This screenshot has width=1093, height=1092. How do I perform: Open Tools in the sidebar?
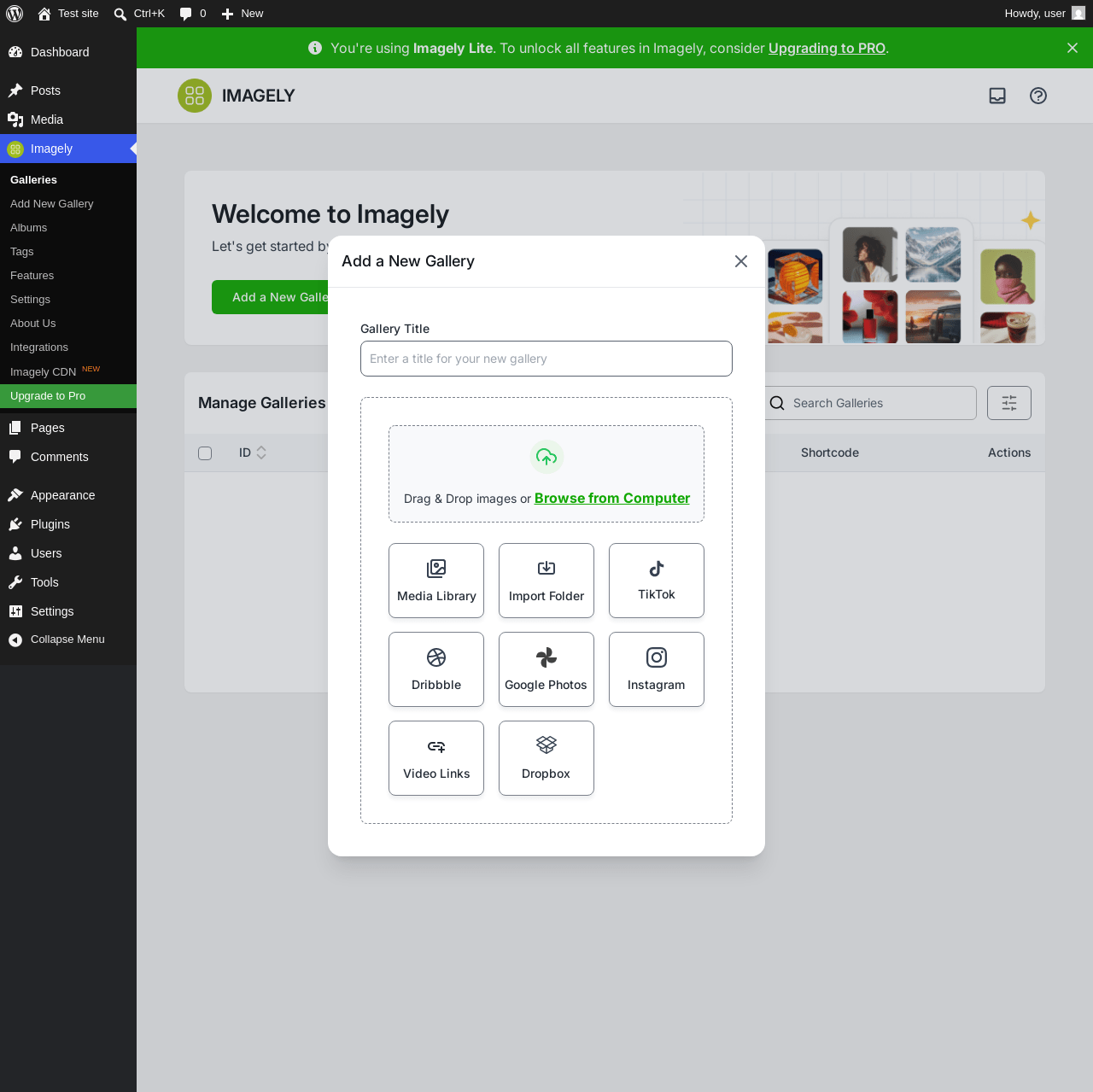pyautogui.click(x=68, y=582)
